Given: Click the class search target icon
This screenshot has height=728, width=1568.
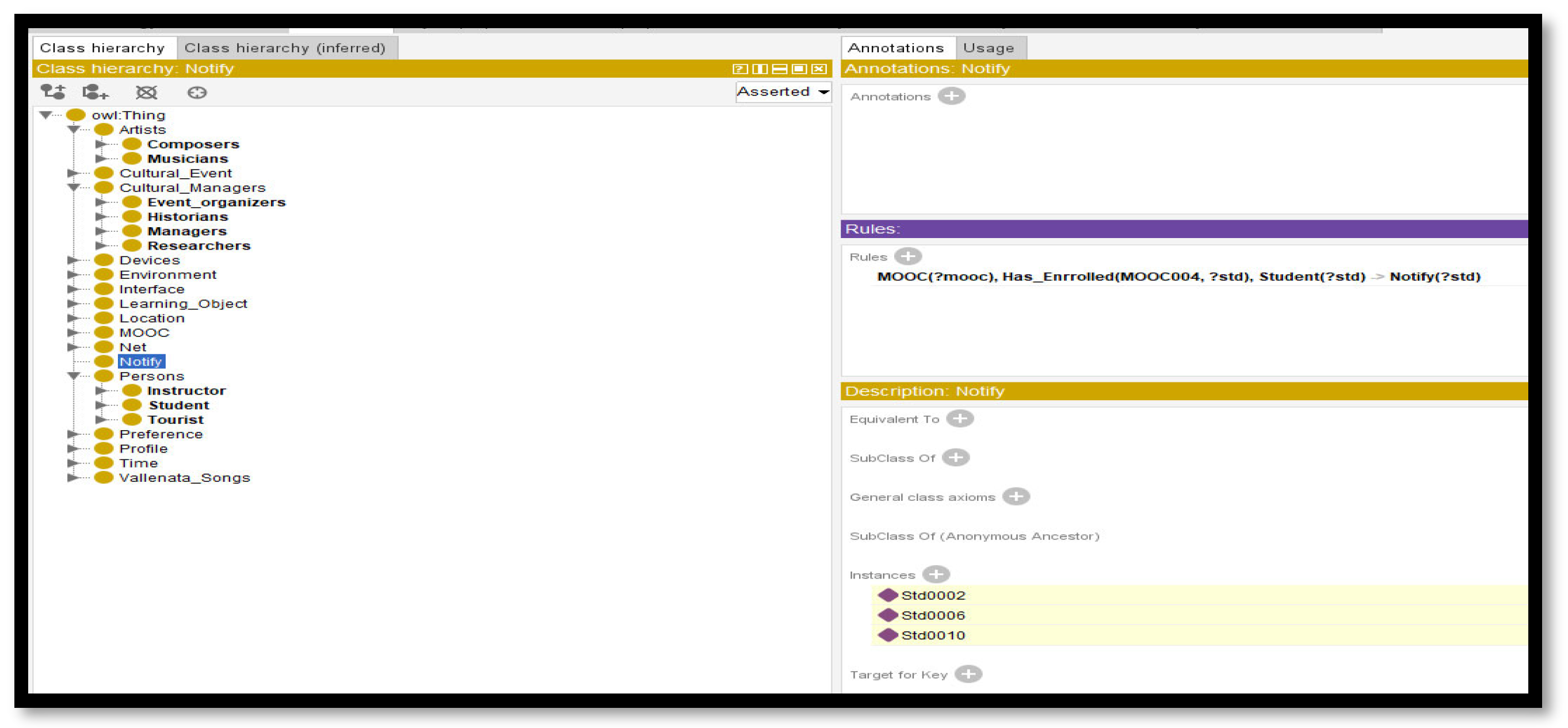Looking at the screenshot, I should click(197, 92).
